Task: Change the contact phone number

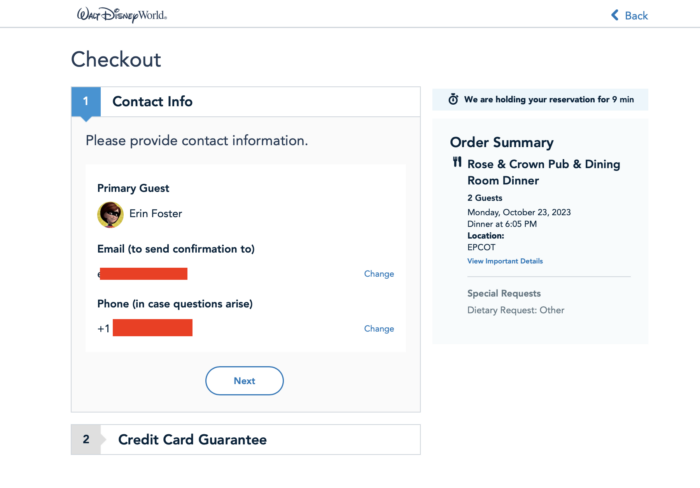Action: [379, 329]
